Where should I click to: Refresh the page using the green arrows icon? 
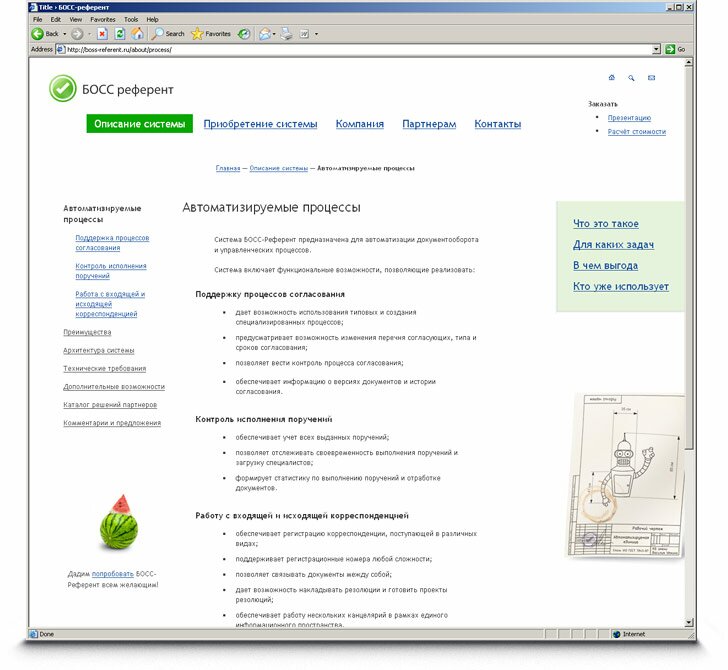coord(120,34)
